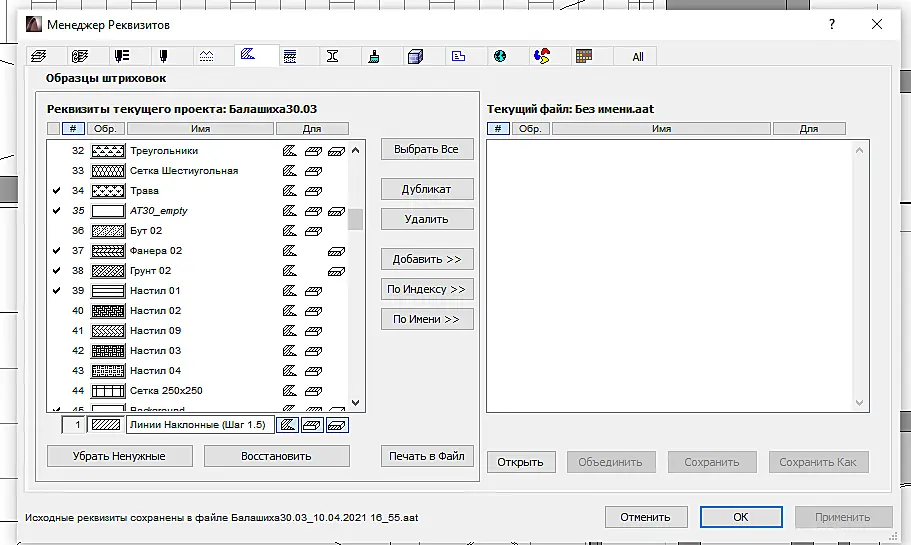Image resolution: width=911 pixels, height=545 pixels.
Task: Select the Fills (hatch samples) tab
Action: pos(248,55)
